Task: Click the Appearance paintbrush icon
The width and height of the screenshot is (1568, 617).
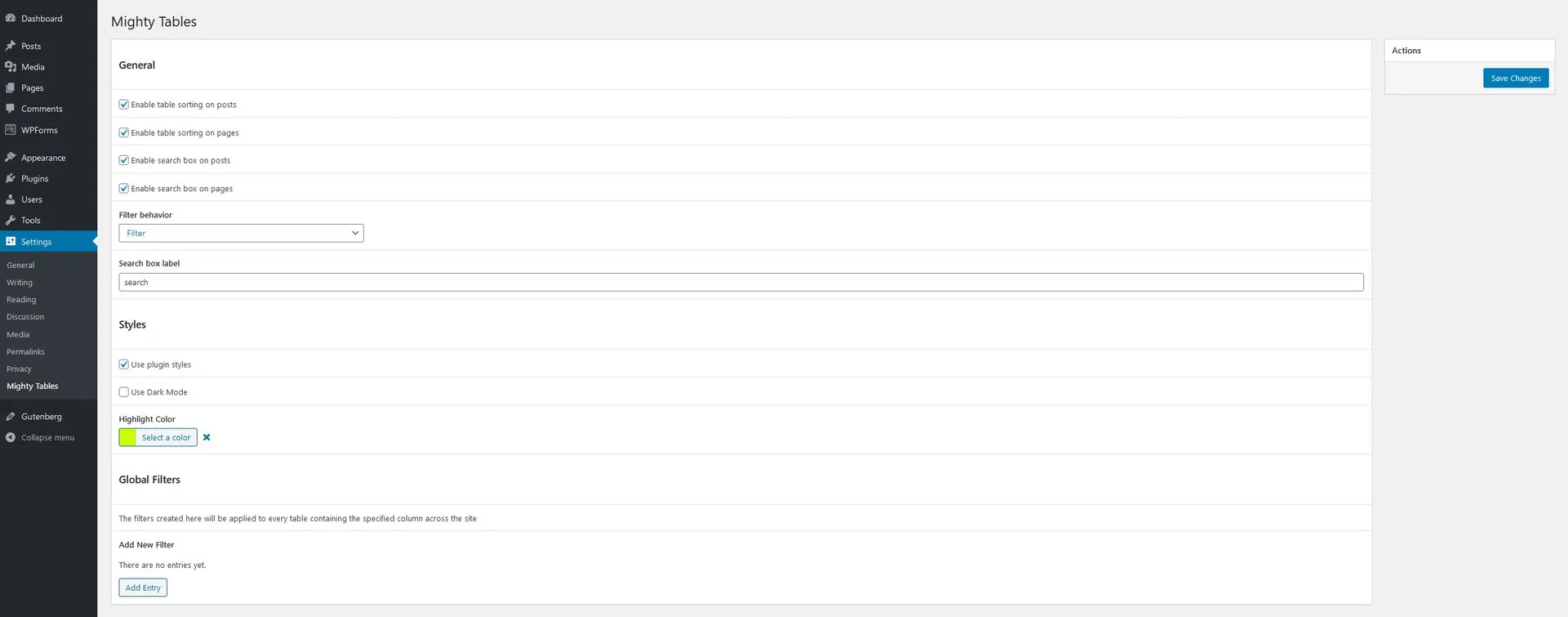Action: (x=11, y=158)
